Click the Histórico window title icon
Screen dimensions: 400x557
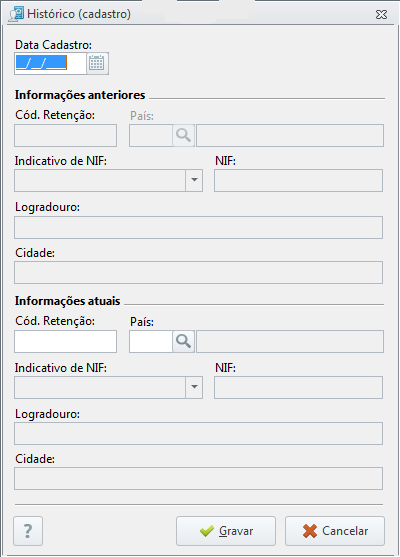pos(17,14)
